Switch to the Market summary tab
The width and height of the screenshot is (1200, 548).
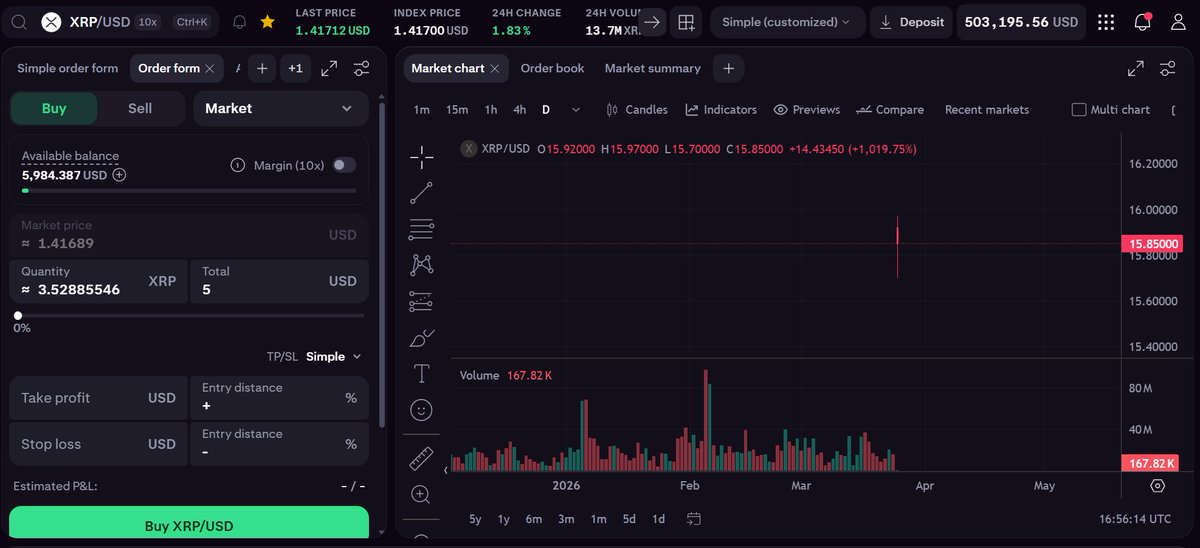point(652,68)
